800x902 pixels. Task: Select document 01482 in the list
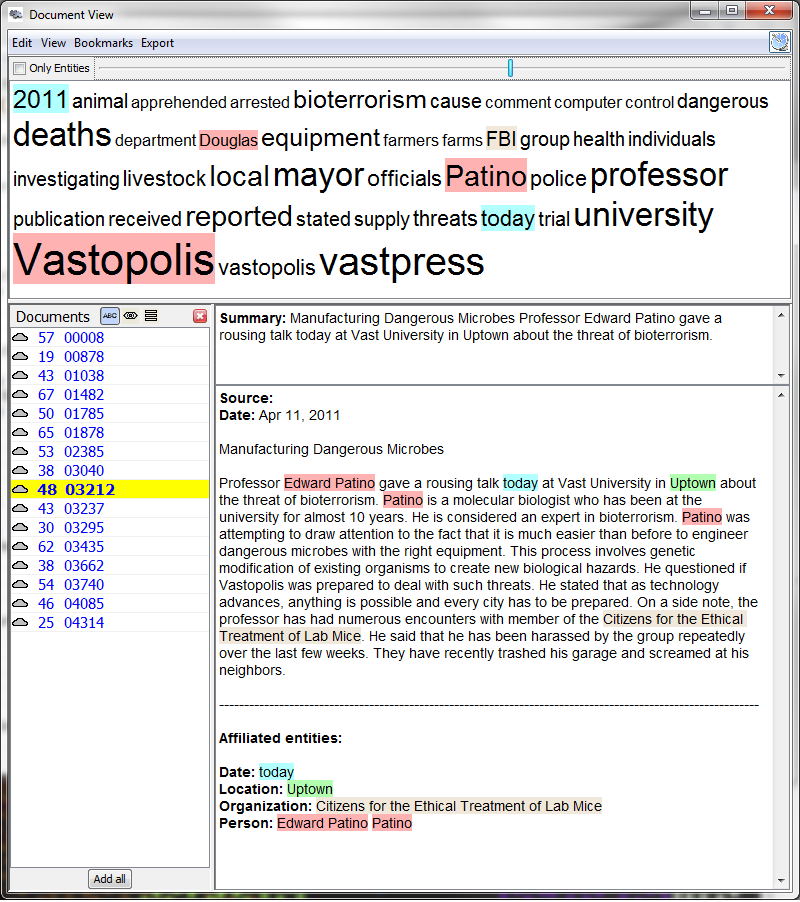pyautogui.click(x=84, y=395)
